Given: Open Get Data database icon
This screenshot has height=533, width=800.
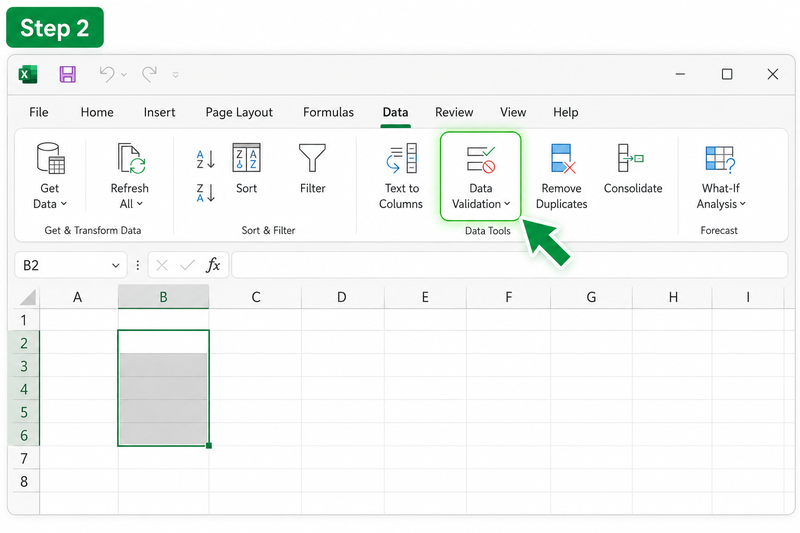Looking at the screenshot, I should click(51, 158).
